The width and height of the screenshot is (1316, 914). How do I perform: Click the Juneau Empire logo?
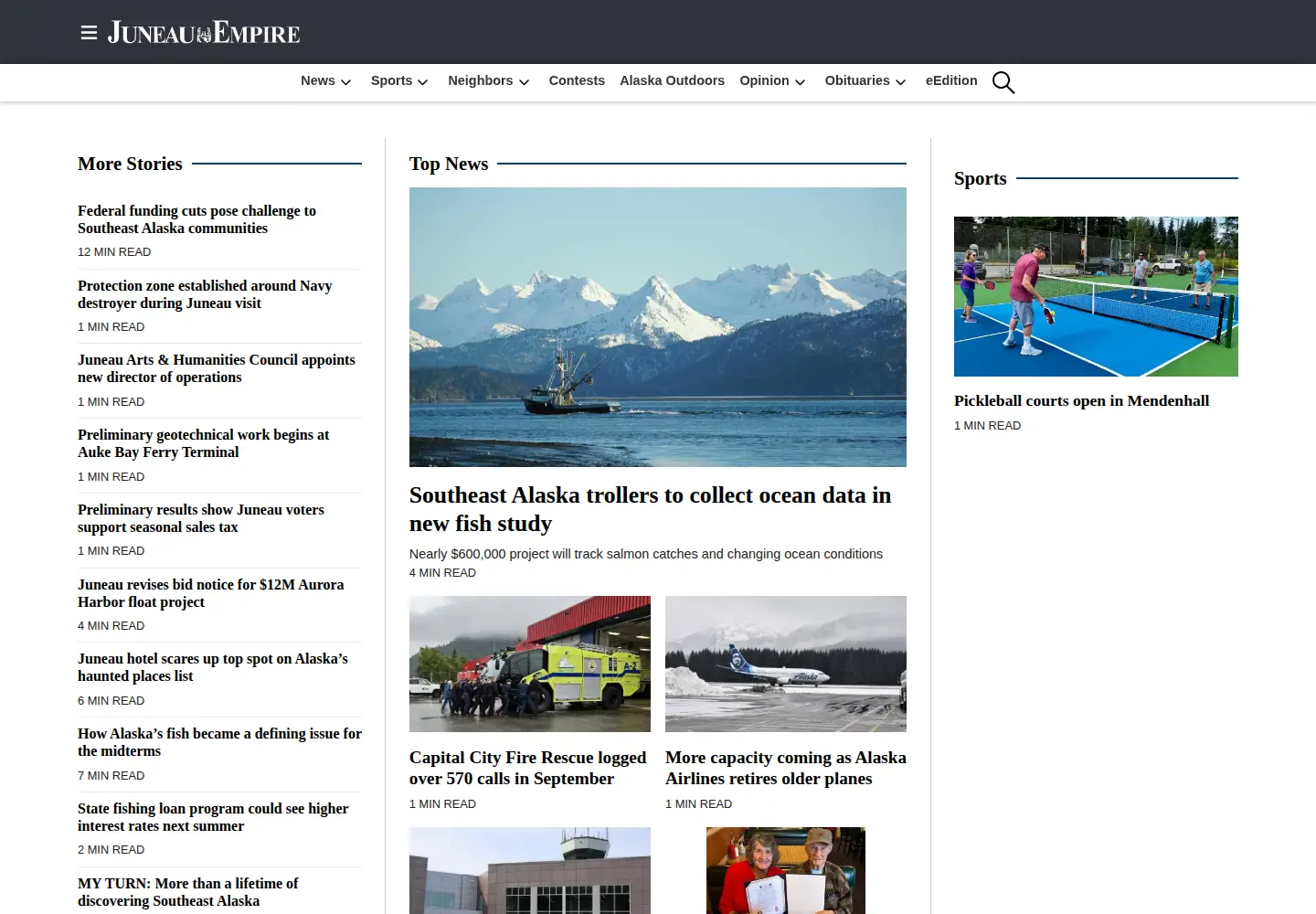pyautogui.click(x=204, y=33)
